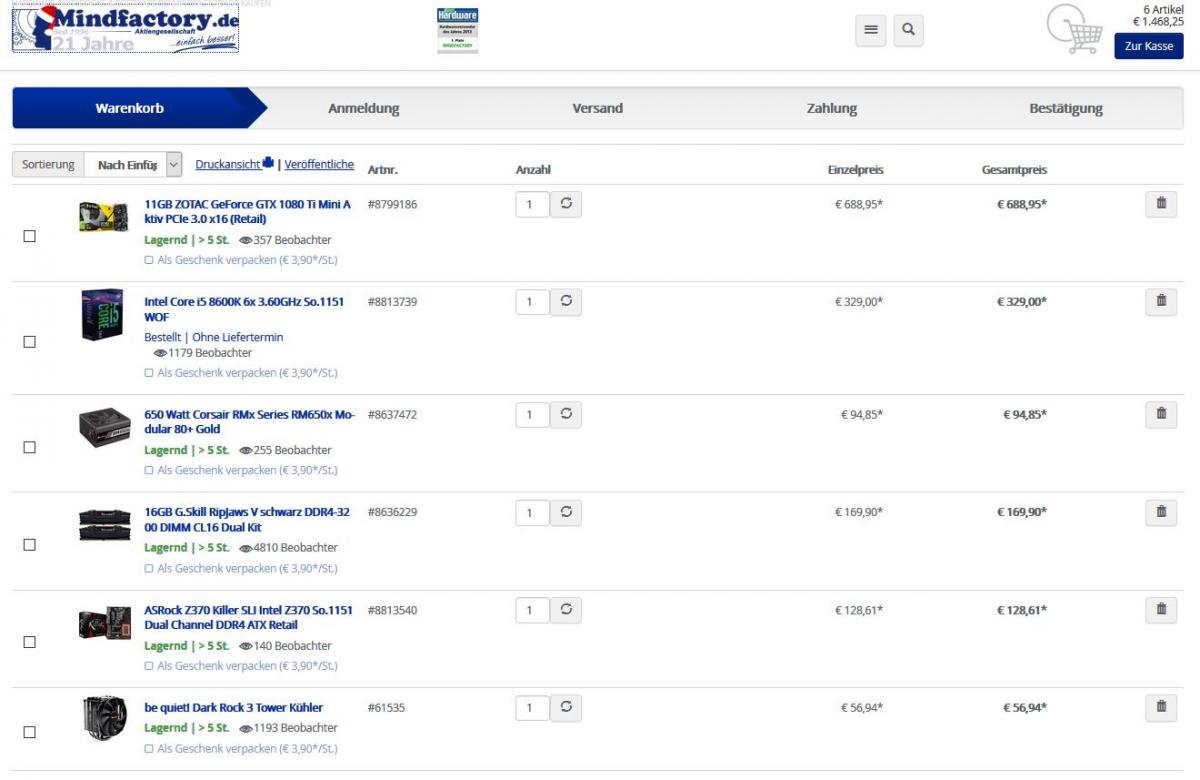This screenshot has height=780, width=1200.
Task: Open the 11GB ZOTAC GeForce GTX 1080 Ti link
Action: (x=248, y=211)
